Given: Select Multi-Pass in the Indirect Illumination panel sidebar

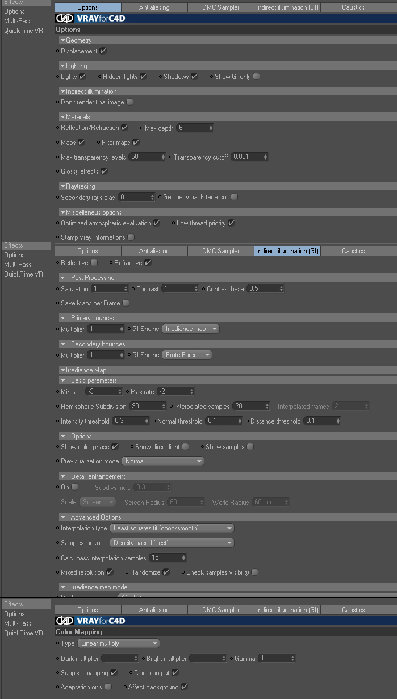Looking at the screenshot, I should 18,264.
